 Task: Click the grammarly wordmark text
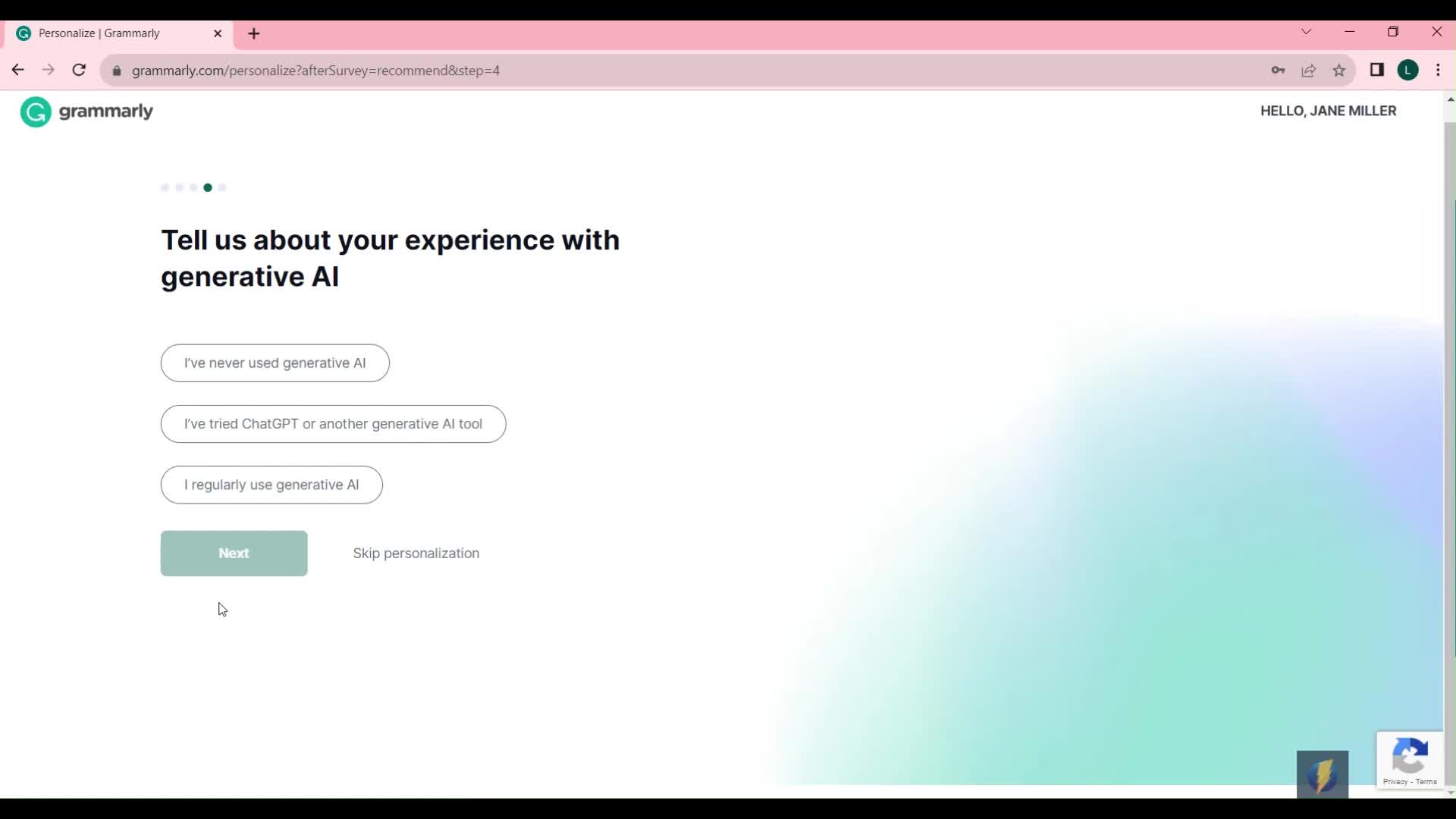(106, 111)
